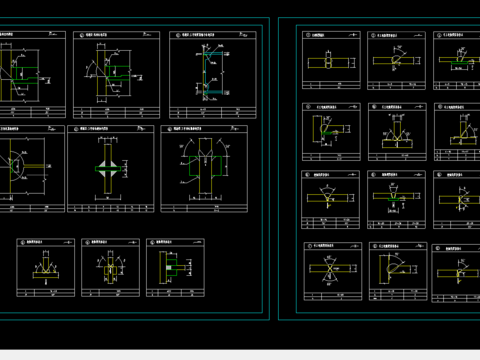
Task: Select the cyan channel-section weld detail drawing
Action: tap(213, 75)
